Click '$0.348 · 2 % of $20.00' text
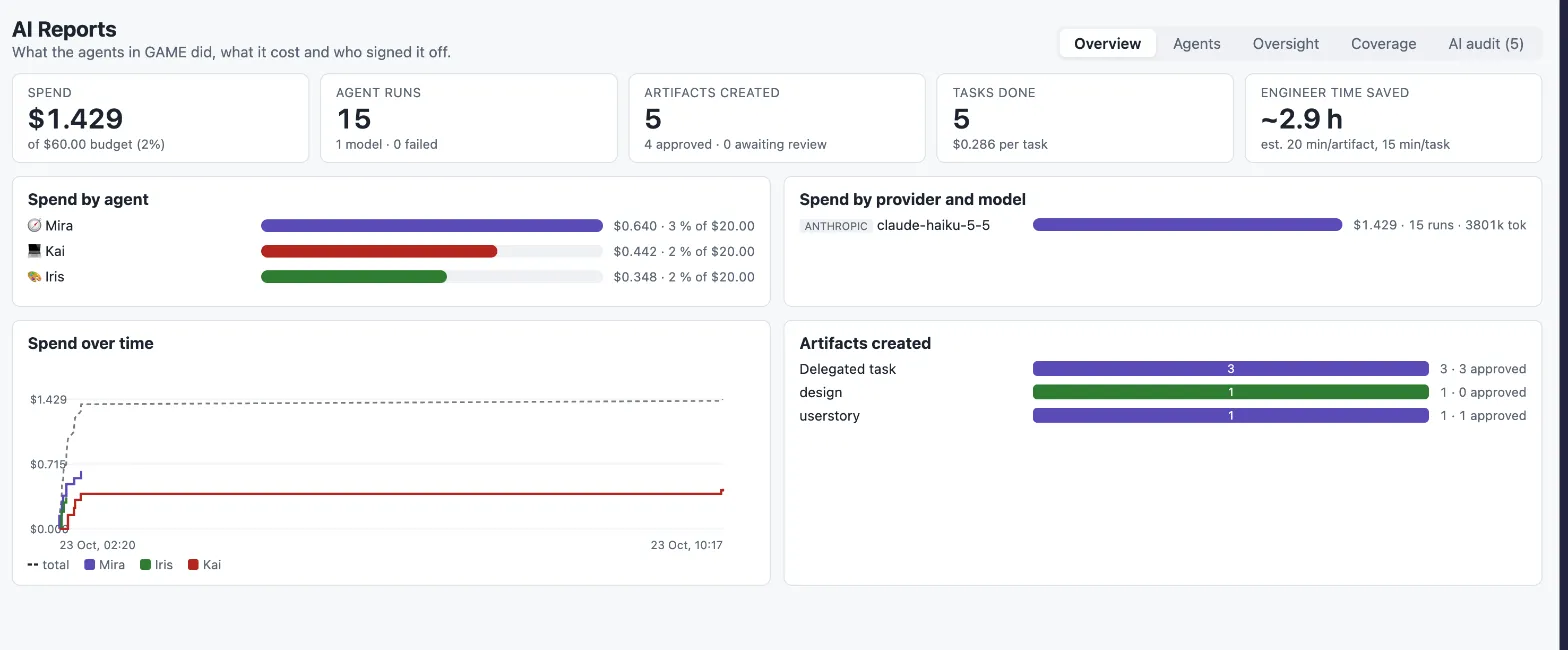1568x650 pixels. (684, 277)
